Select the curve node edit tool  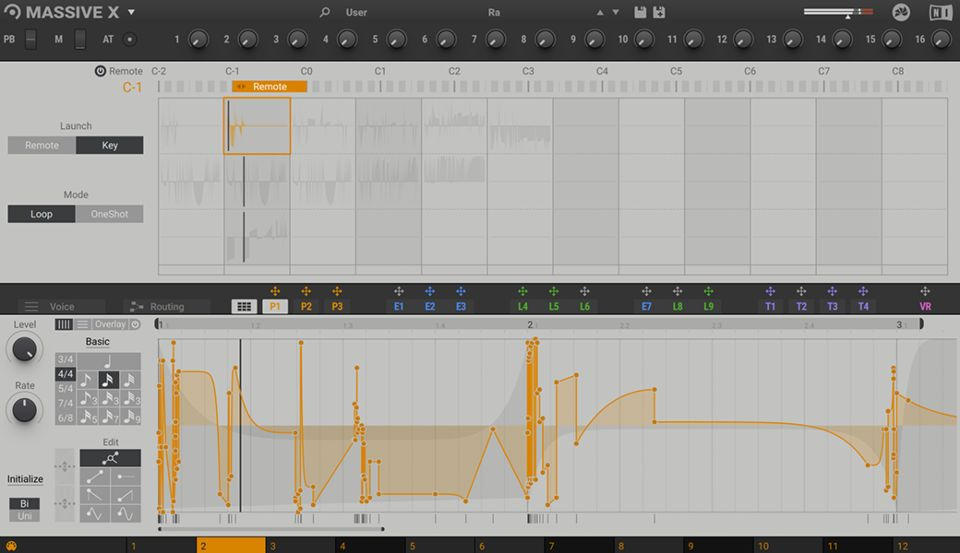point(110,458)
